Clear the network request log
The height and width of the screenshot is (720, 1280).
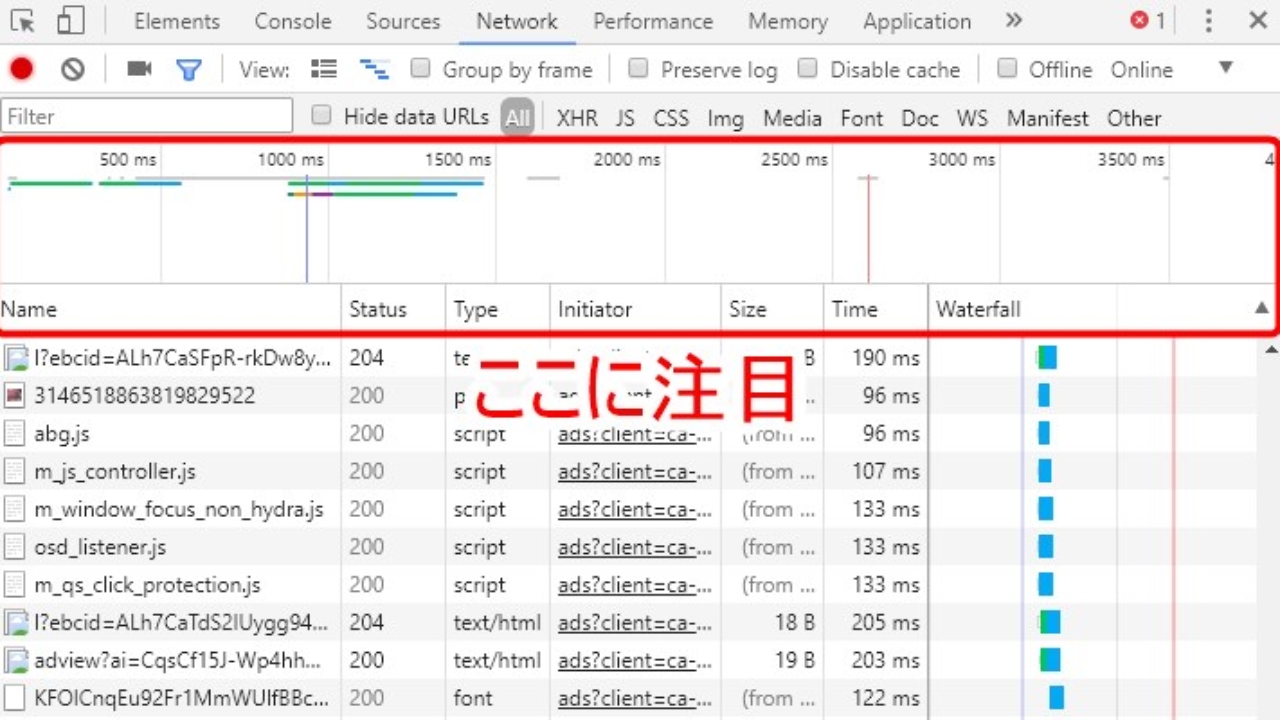point(71,69)
